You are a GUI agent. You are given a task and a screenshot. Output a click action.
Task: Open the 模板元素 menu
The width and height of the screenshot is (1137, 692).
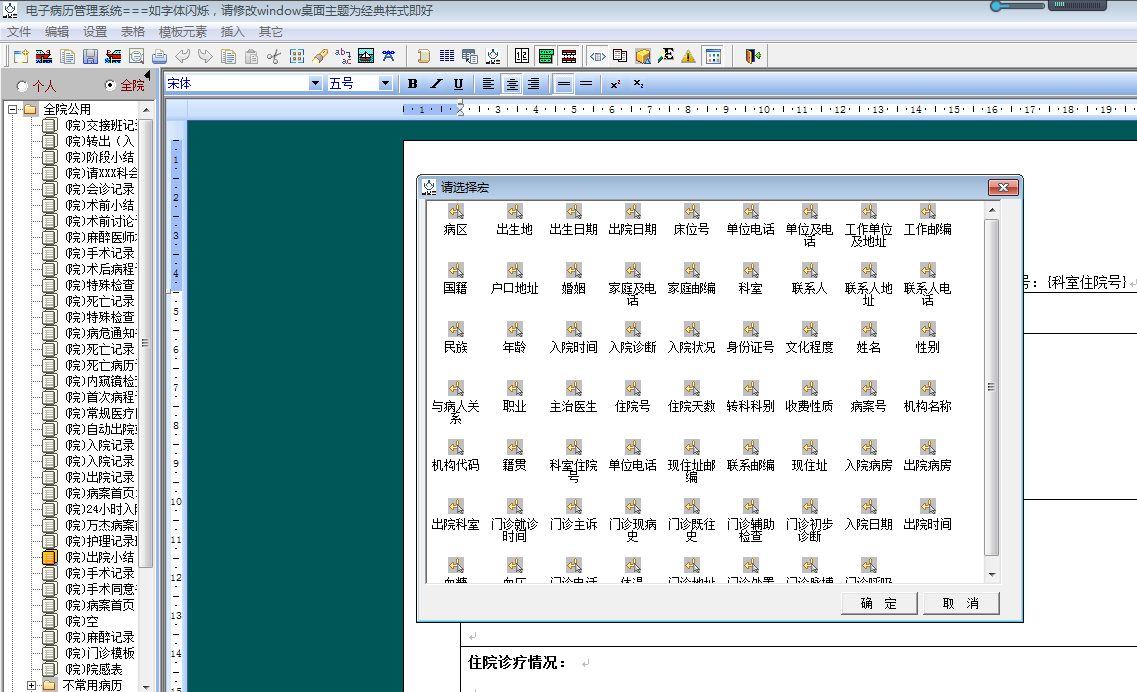coord(183,32)
